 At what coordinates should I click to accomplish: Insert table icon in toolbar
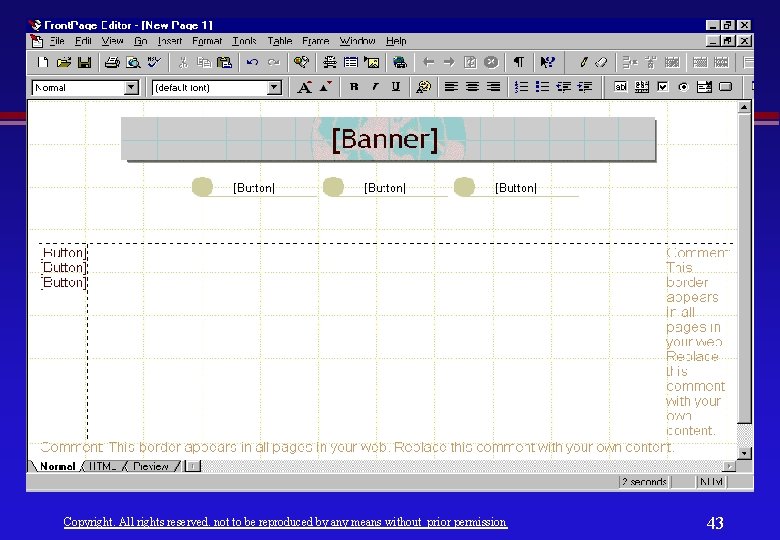pyautogui.click(x=351, y=62)
